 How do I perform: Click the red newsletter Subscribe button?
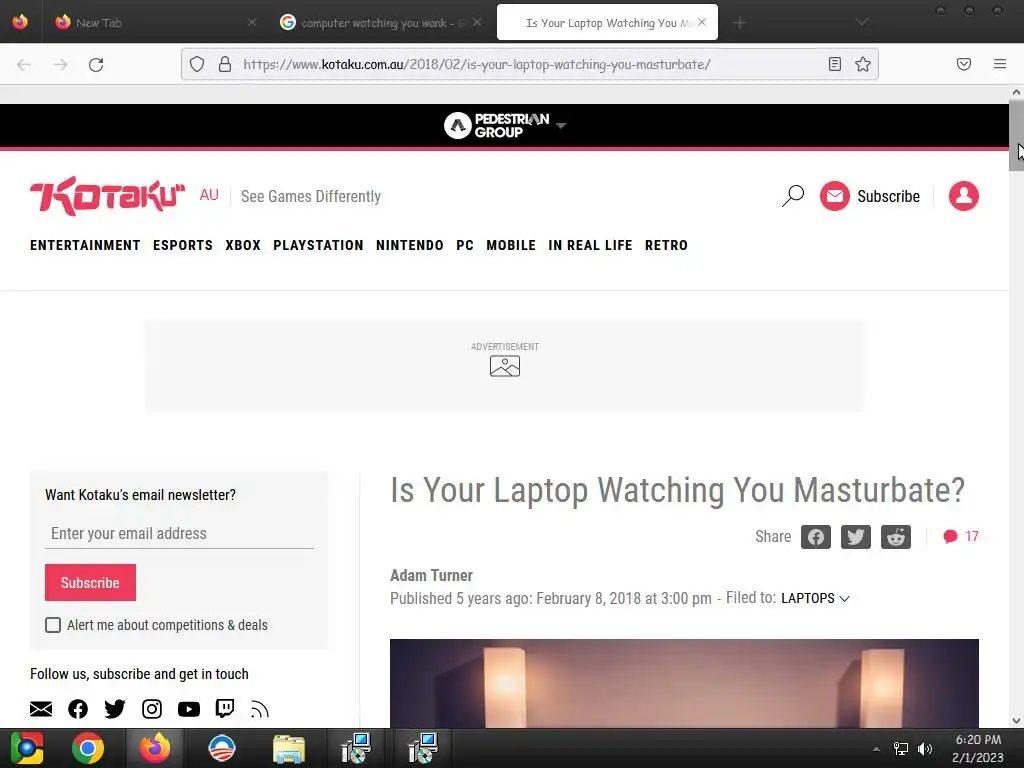[x=90, y=583]
